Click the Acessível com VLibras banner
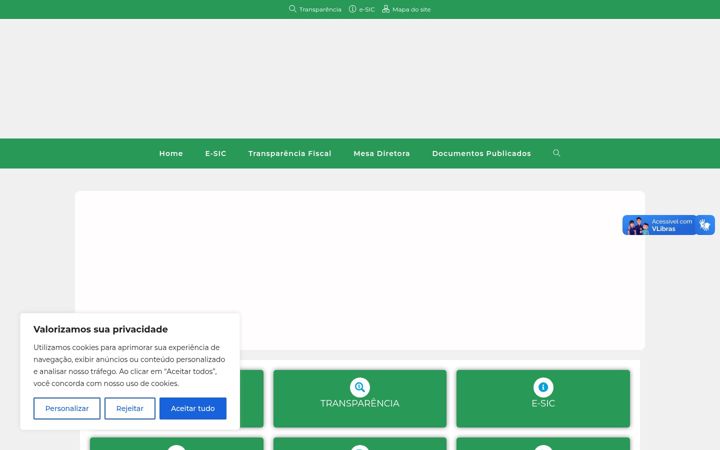The image size is (720, 450). click(x=659, y=225)
